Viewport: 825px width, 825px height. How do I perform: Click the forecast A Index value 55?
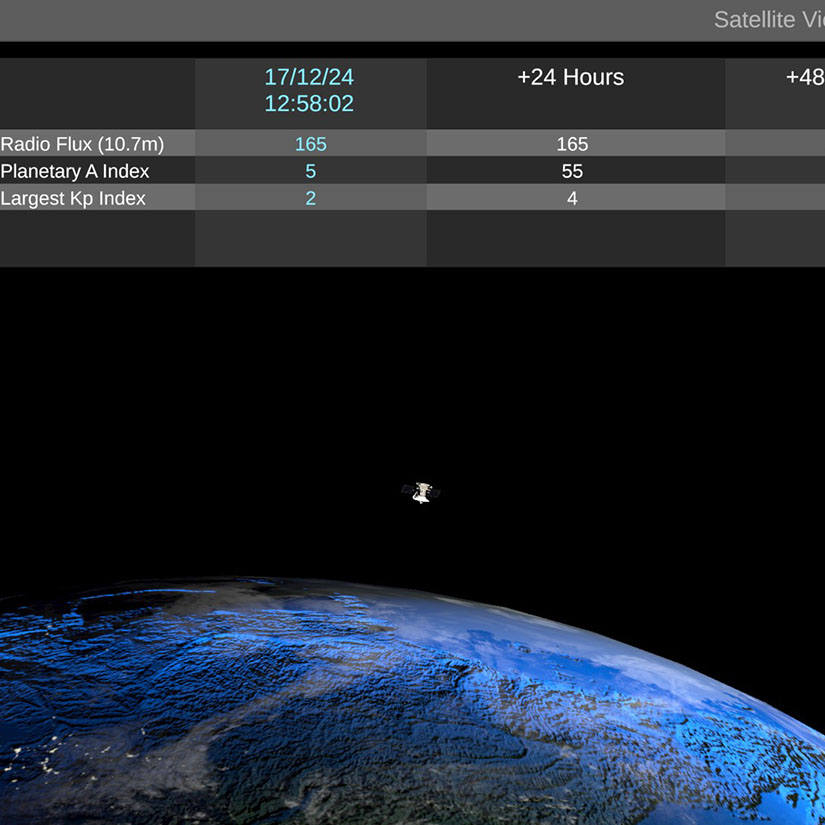pyautogui.click(x=571, y=171)
